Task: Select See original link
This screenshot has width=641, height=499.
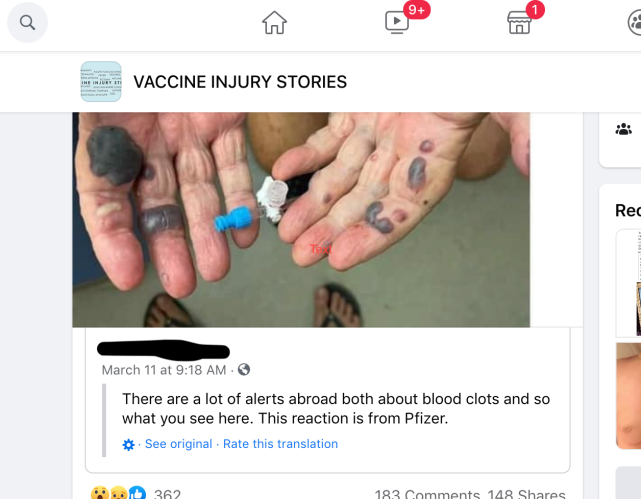Action: click(x=178, y=444)
